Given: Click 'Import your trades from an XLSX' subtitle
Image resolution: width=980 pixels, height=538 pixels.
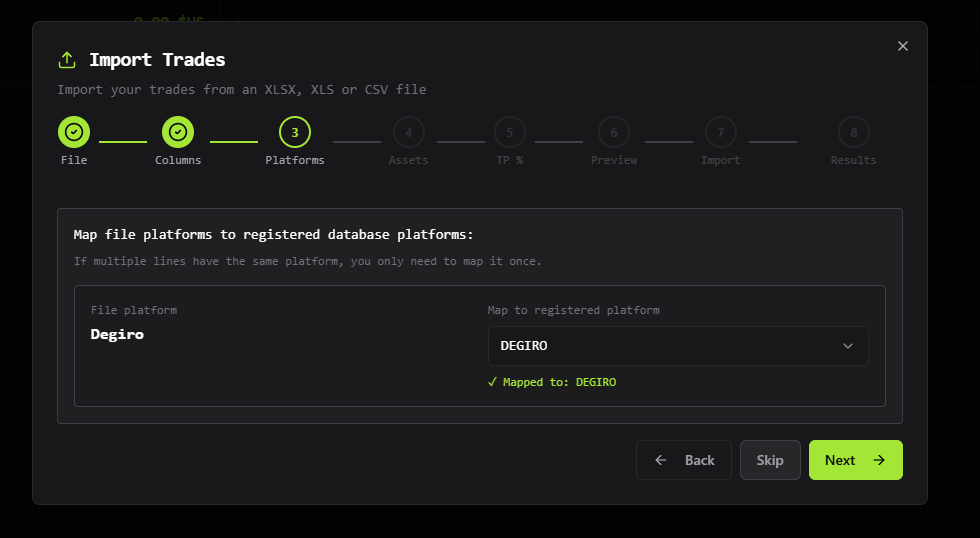Looking at the screenshot, I should tap(242, 89).
